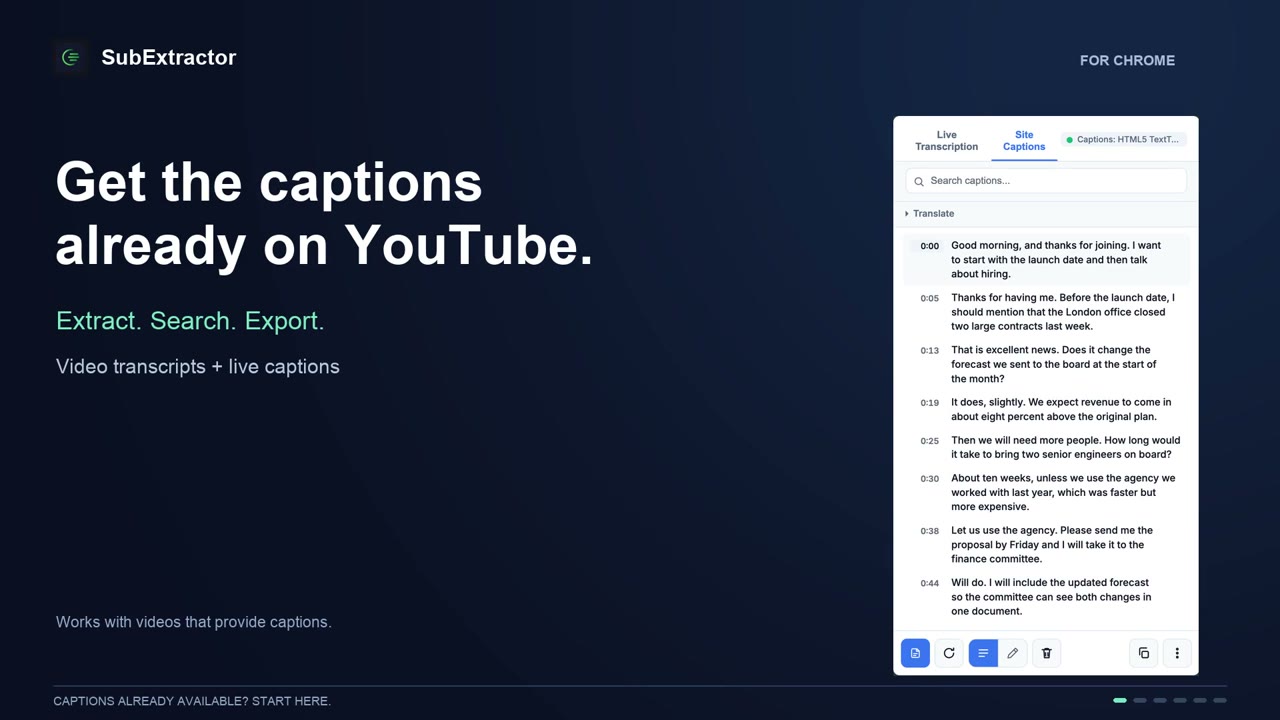Switch to pencil edit mode

pos(1013,653)
